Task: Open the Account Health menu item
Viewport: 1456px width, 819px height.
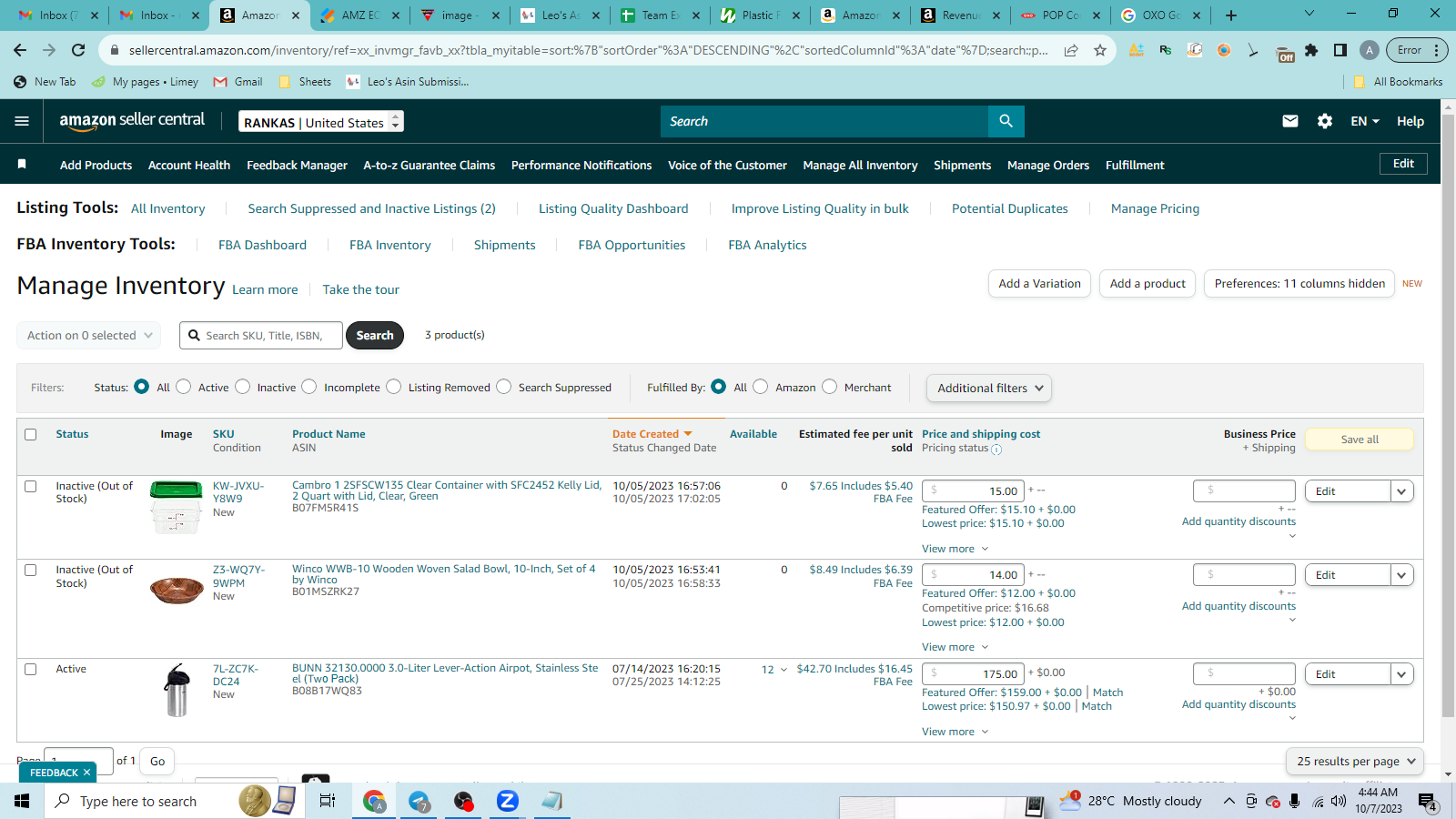Action: pos(189,165)
